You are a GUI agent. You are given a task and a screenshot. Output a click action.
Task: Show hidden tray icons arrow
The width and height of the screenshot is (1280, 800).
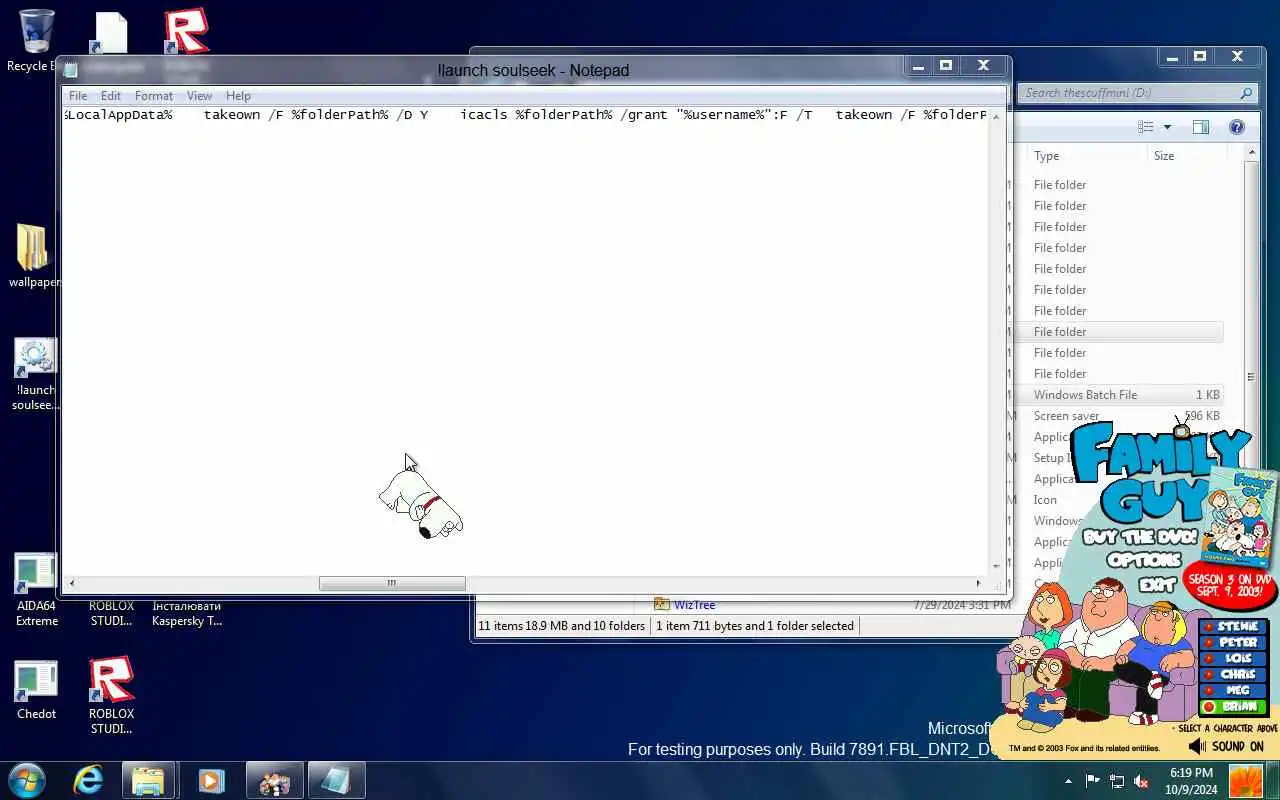click(1068, 781)
